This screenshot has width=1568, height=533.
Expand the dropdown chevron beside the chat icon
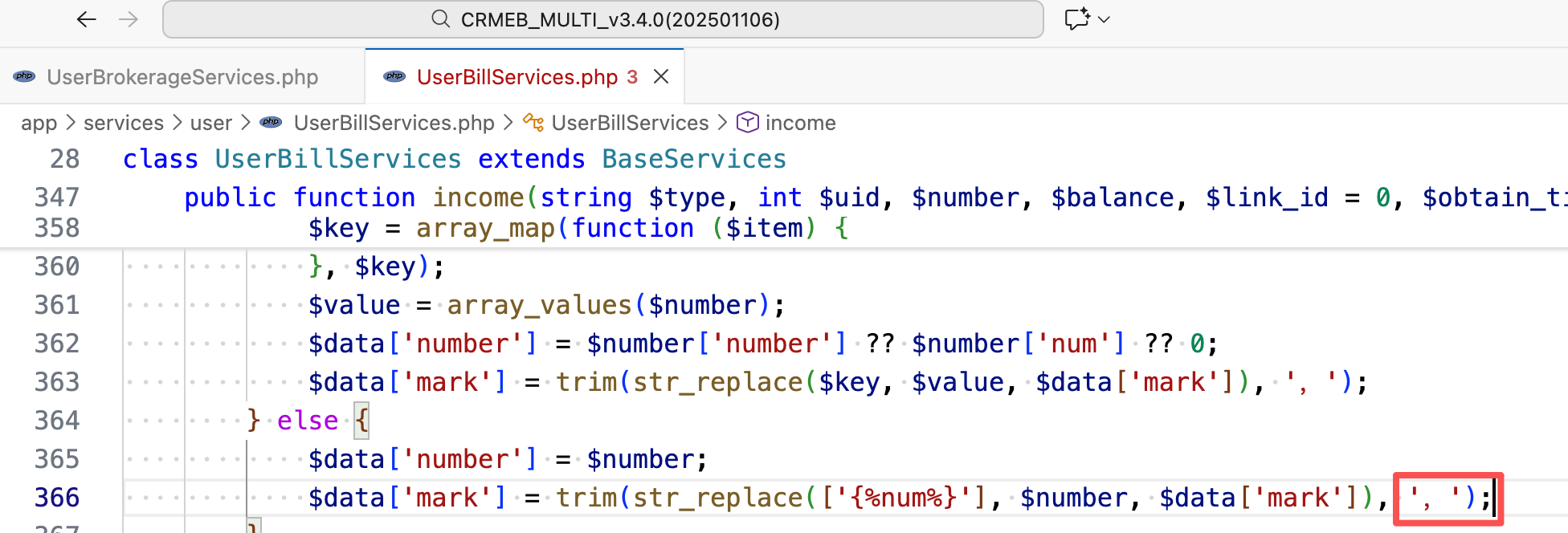tap(1105, 19)
